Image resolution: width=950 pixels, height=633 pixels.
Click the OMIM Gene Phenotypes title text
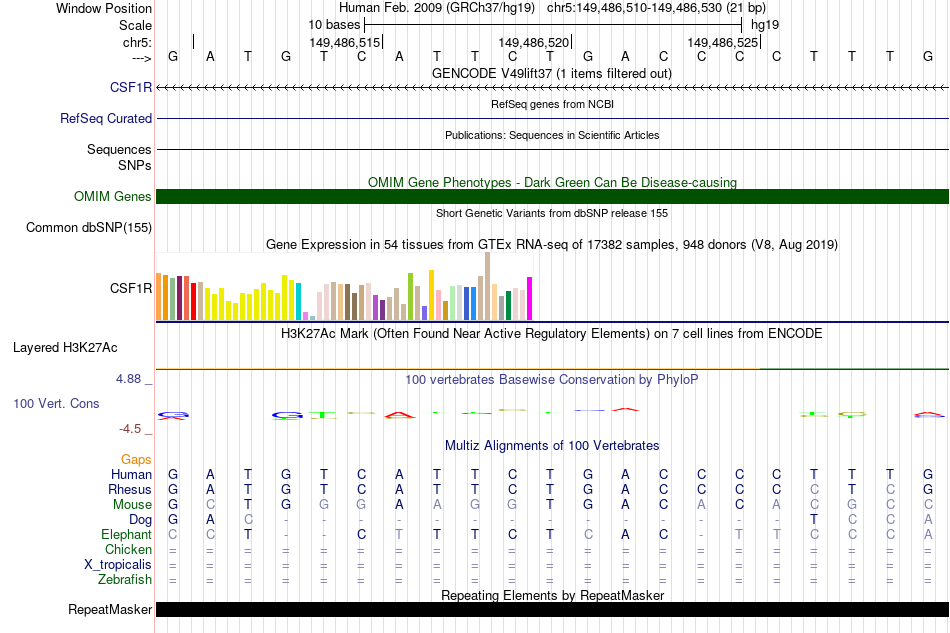[x=552, y=182]
